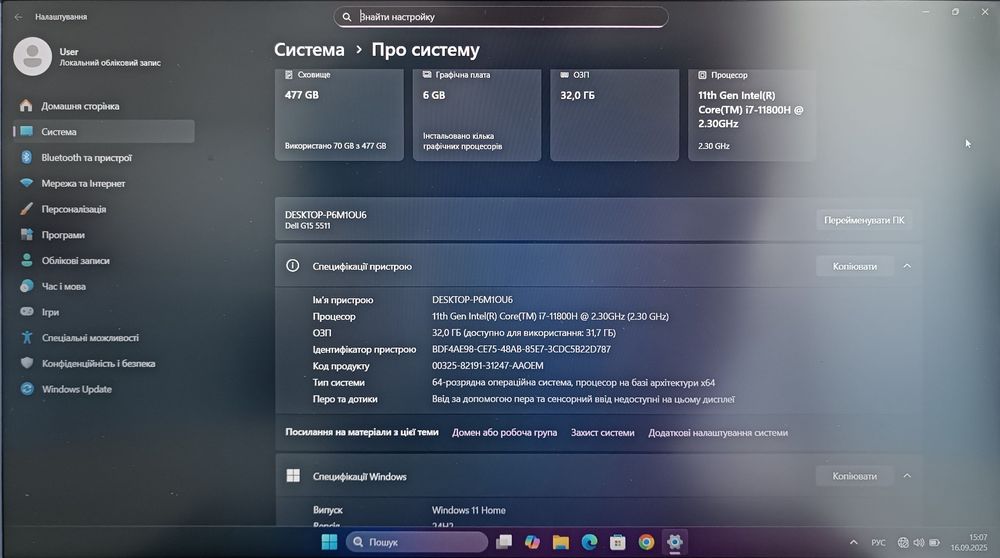Click the home icon beside Домашня сторінка

point(26,105)
